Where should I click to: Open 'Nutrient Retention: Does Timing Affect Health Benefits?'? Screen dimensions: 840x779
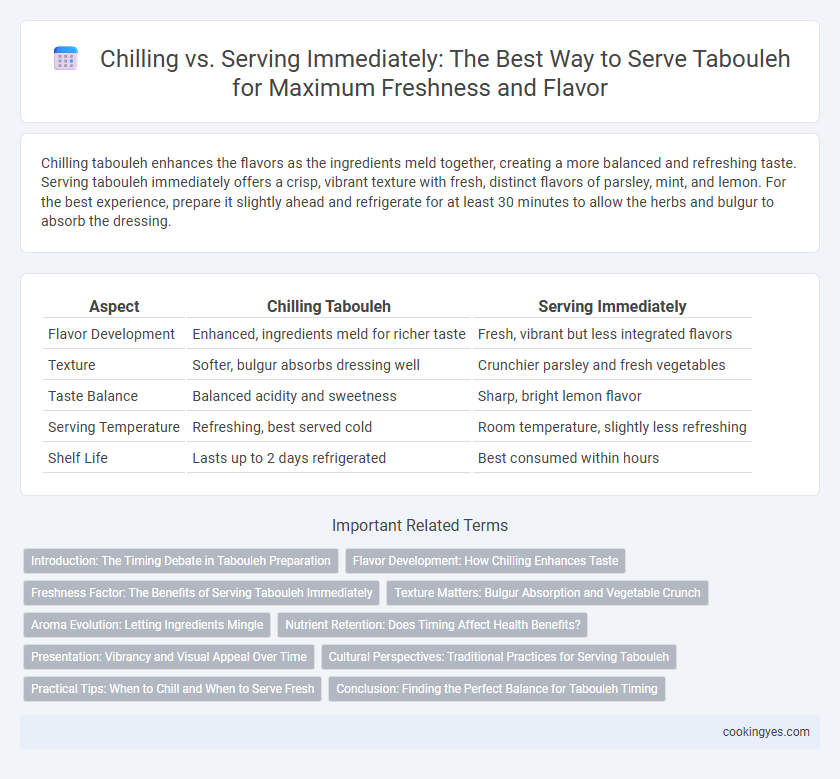(x=433, y=625)
